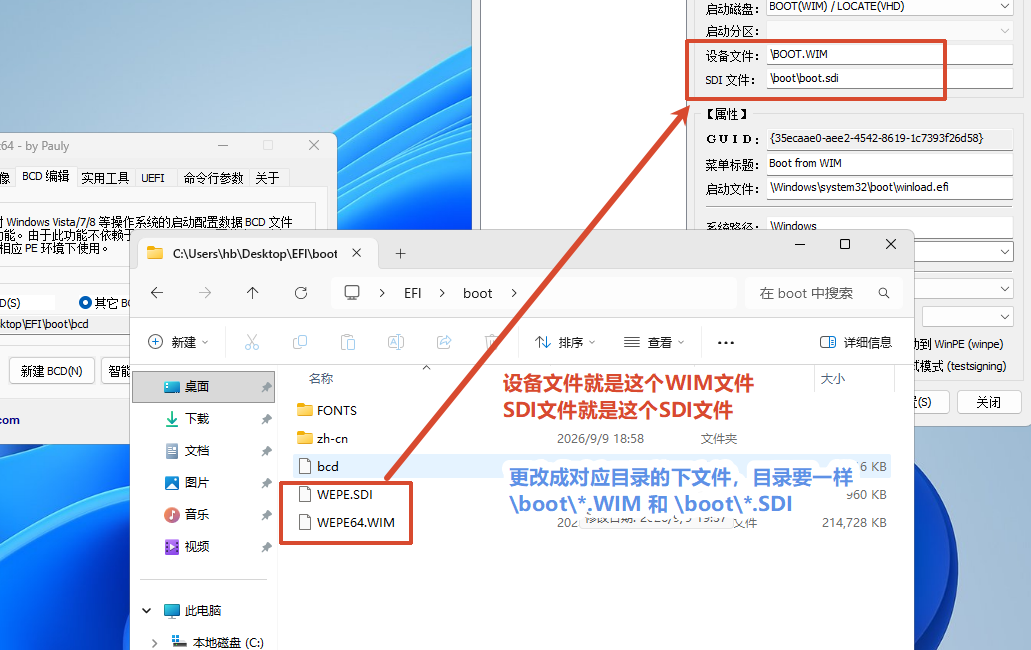The image size is (1031, 650).
Task: Sort by the 名称 column header
Action: (x=321, y=379)
